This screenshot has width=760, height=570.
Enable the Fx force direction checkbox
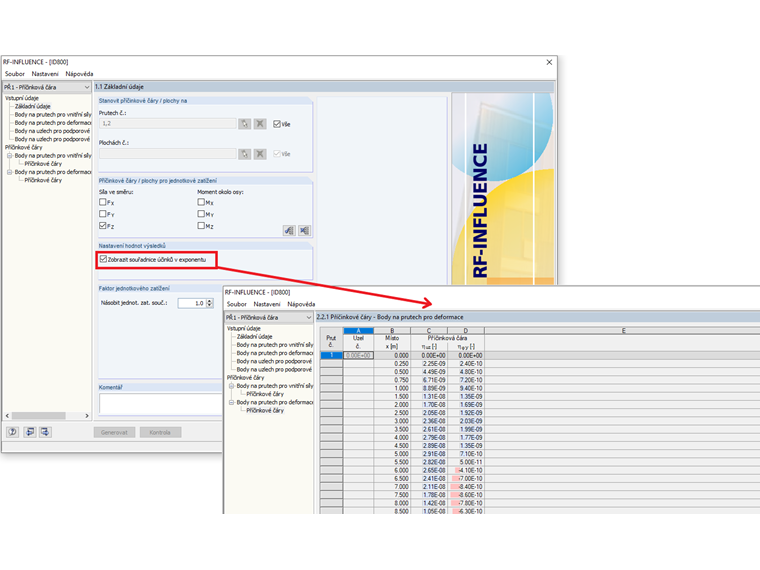(x=103, y=202)
